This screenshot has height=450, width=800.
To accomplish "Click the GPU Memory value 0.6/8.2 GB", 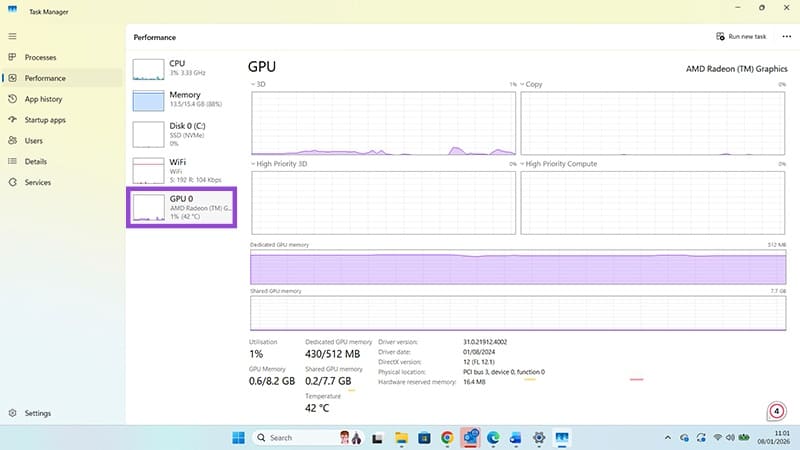I will (272, 381).
